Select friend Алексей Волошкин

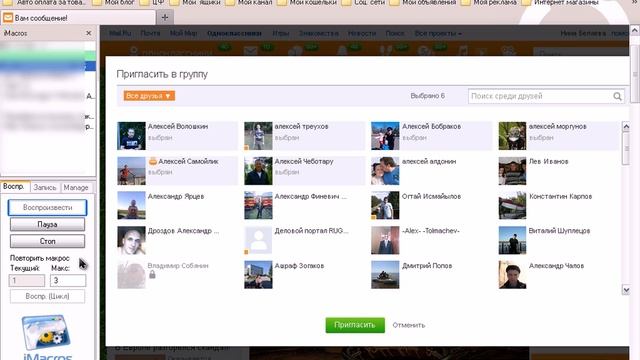(x=177, y=136)
